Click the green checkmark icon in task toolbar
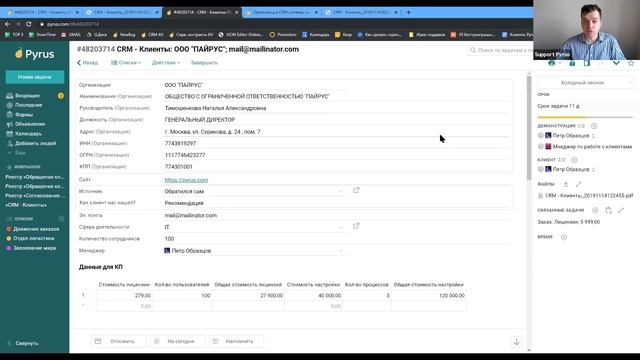The image size is (640, 360). click(616, 63)
